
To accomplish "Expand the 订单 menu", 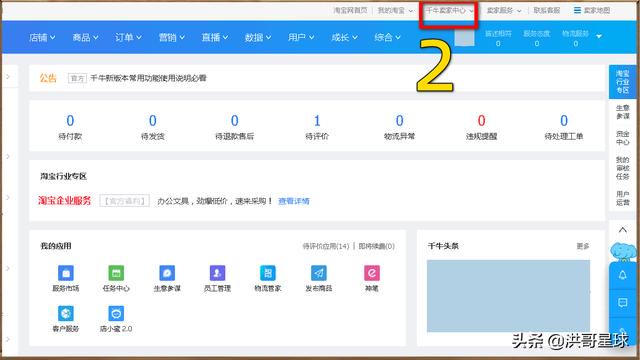I will (128, 37).
